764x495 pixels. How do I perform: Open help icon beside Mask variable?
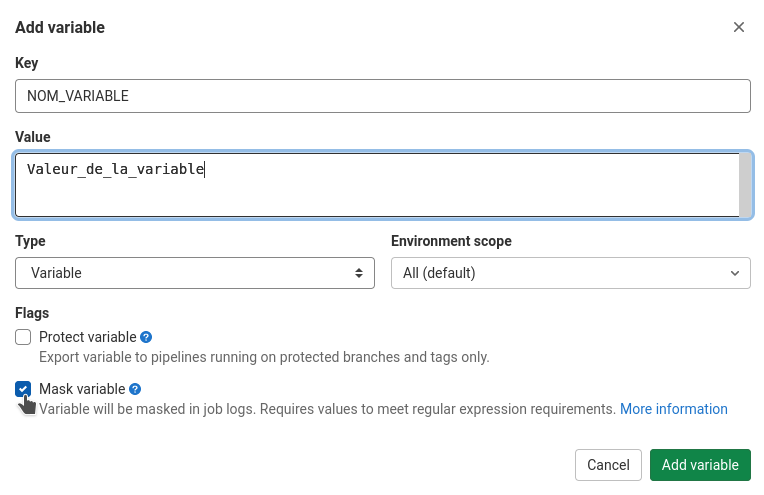(x=135, y=389)
